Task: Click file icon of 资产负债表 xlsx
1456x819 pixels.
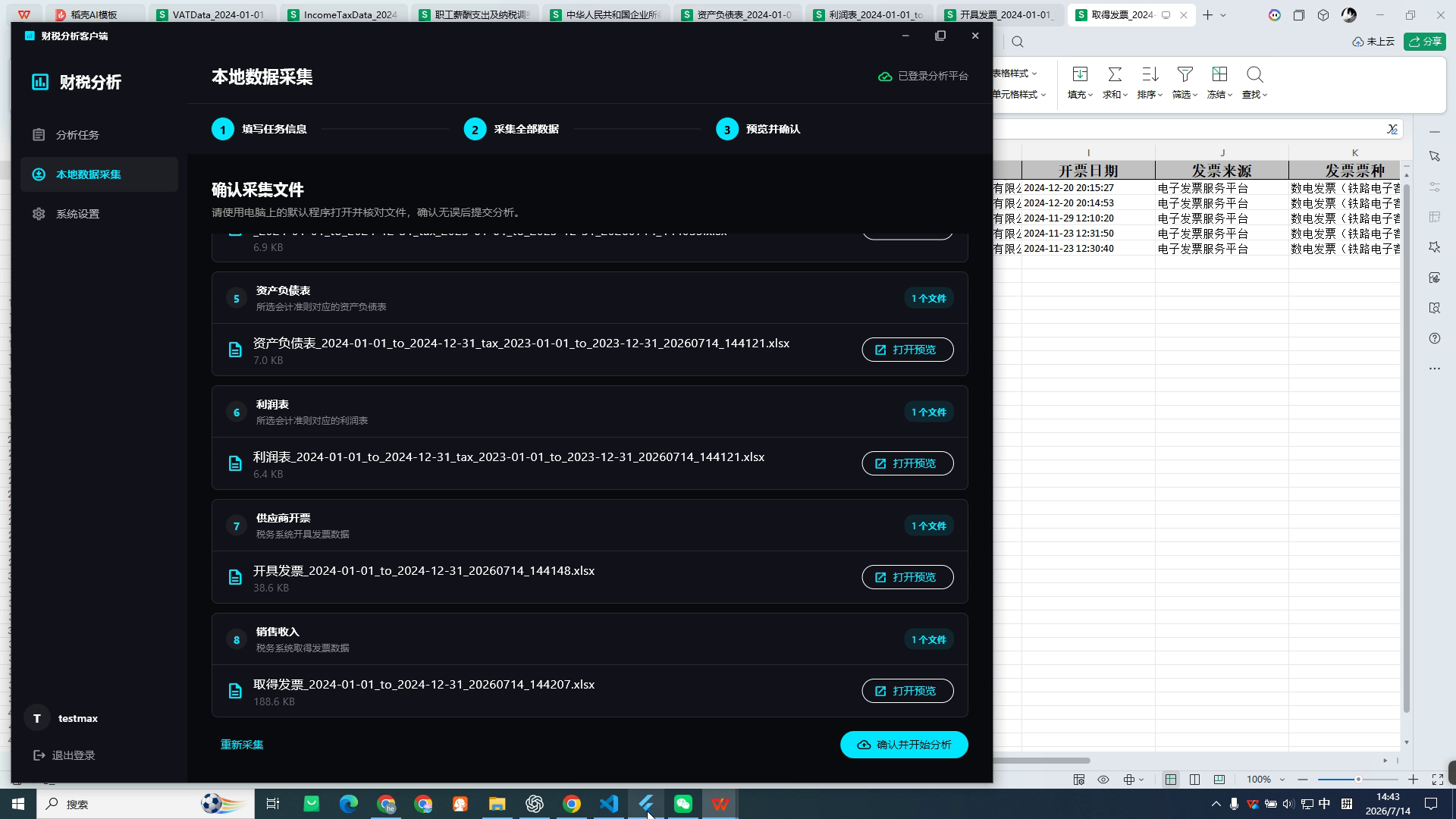Action: (235, 350)
